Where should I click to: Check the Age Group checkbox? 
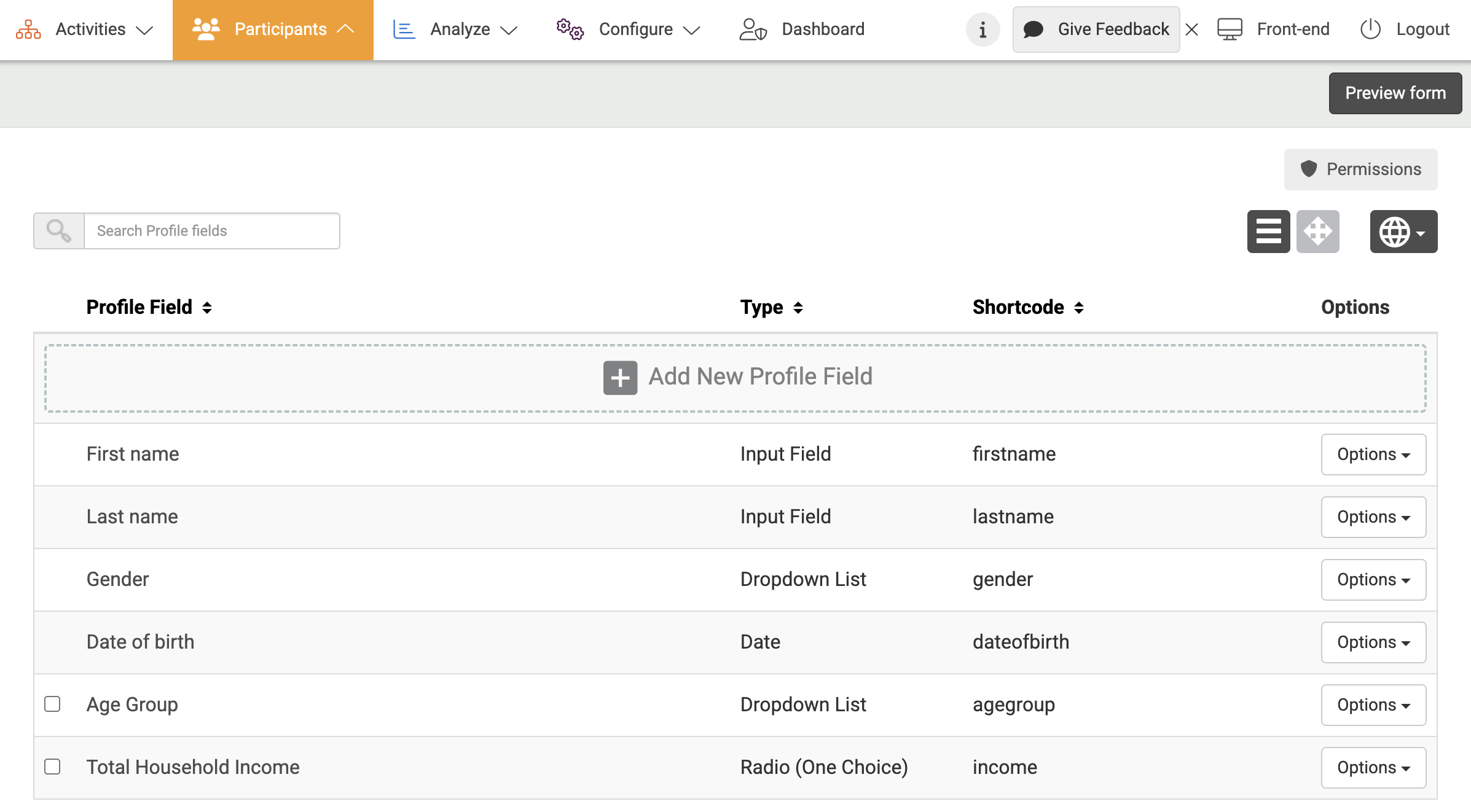point(52,704)
